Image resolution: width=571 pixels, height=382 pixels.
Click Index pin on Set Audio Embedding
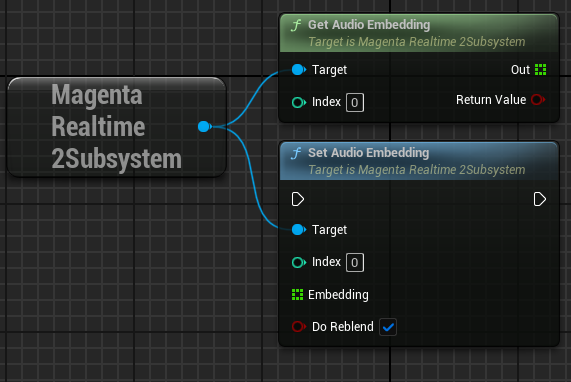click(x=299, y=262)
